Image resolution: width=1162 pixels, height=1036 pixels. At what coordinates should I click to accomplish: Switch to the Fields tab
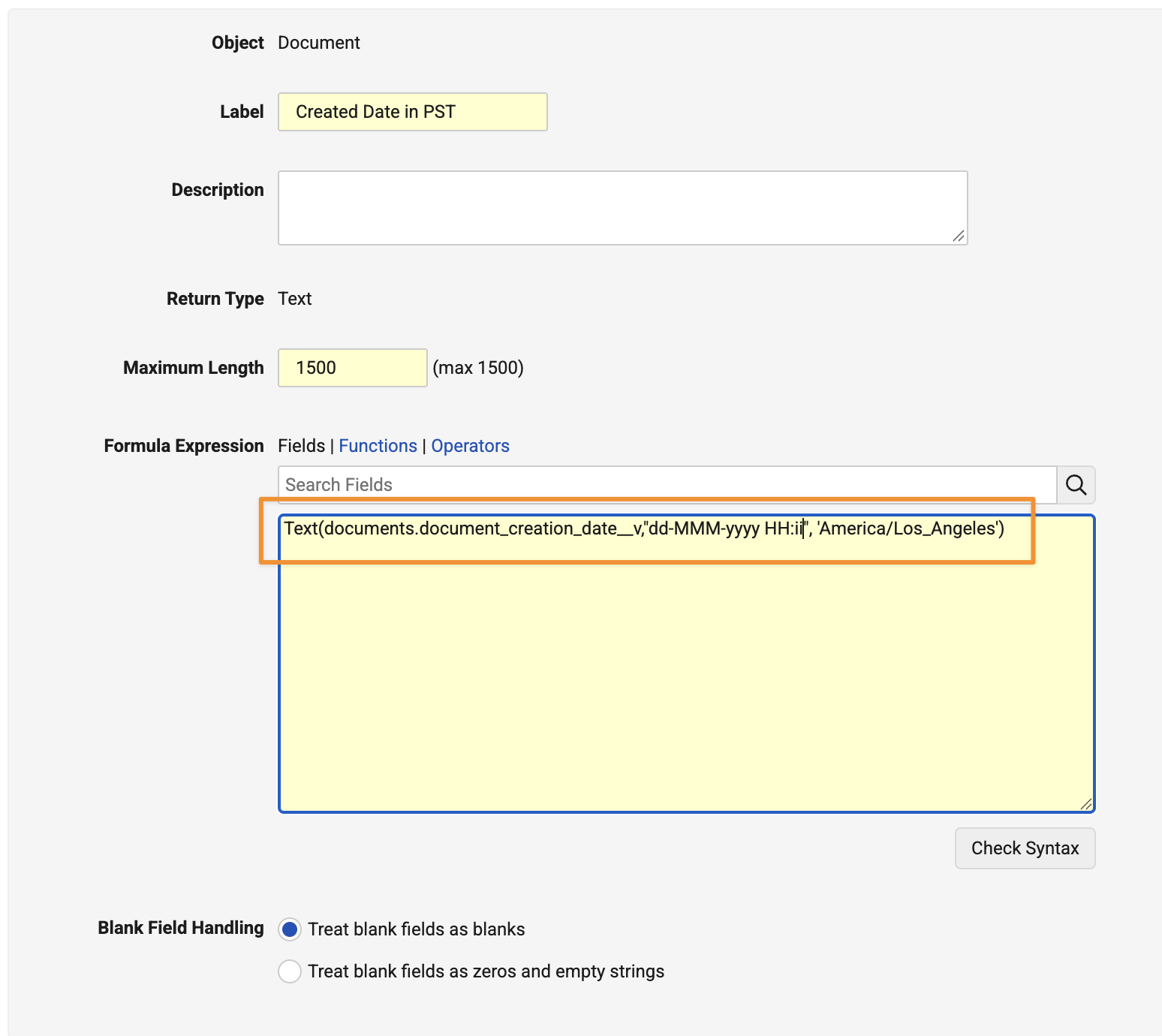coord(301,446)
